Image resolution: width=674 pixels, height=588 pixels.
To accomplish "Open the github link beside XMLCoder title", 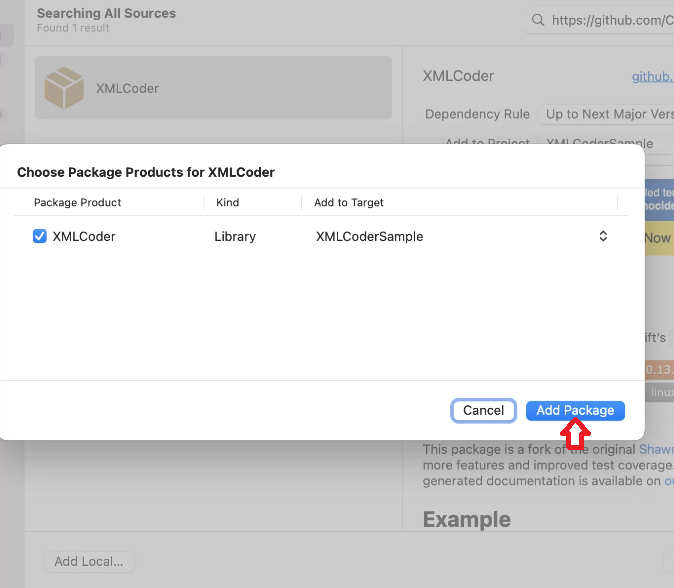I will click(653, 77).
